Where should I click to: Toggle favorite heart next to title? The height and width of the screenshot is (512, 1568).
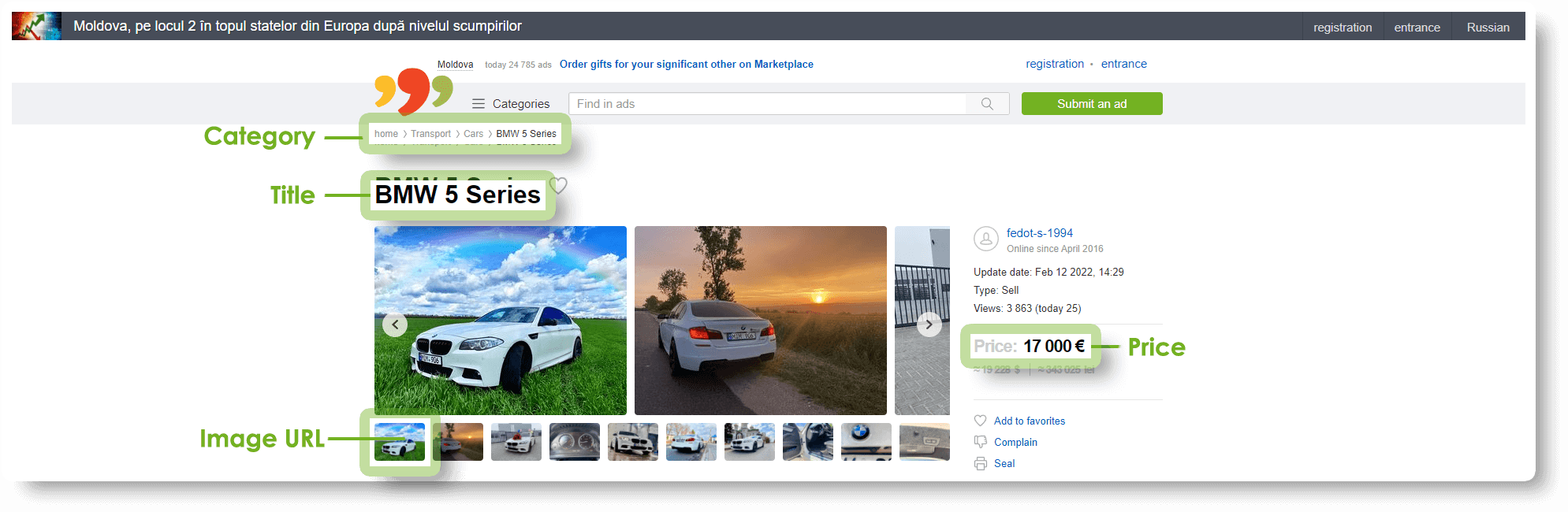[558, 186]
